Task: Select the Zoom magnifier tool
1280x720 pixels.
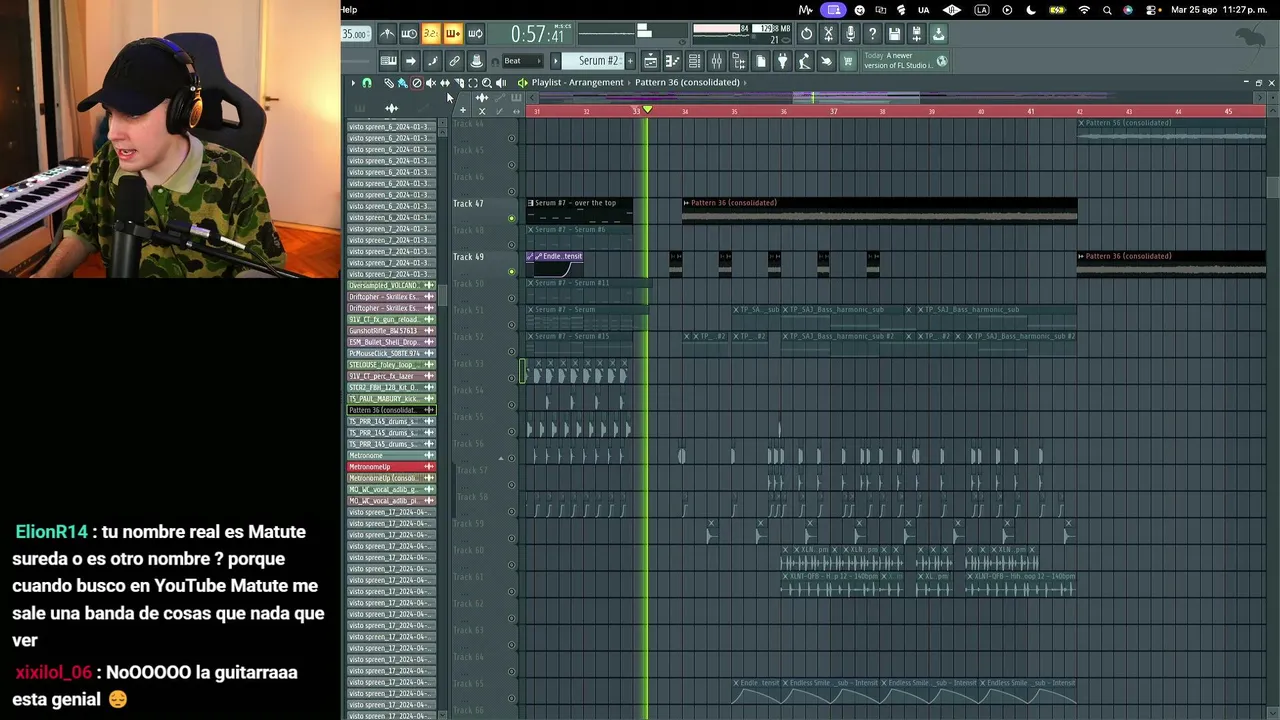Action: pos(487,83)
